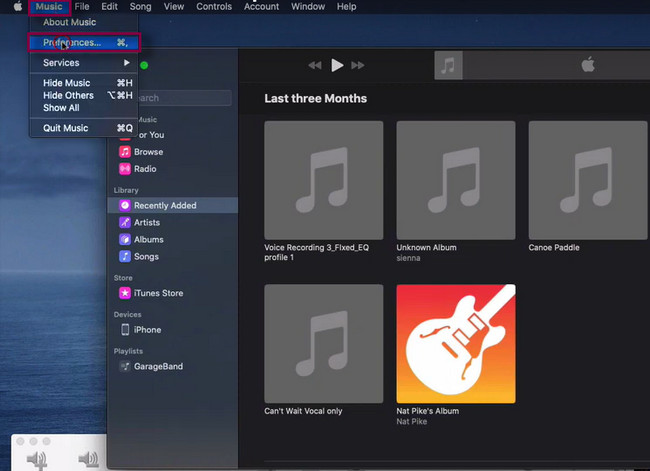650x471 pixels.
Task: Click the Recently Added clock icon
Action: click(125, 205)
